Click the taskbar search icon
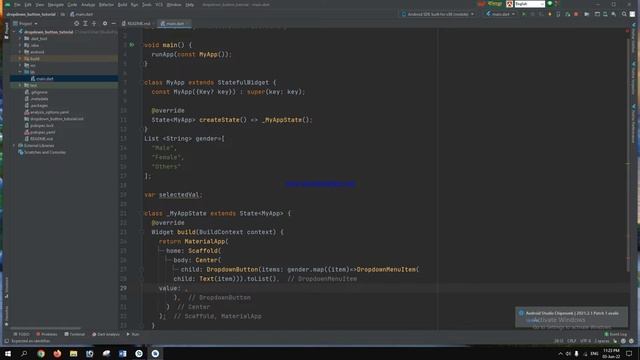640x360 pixels. click(x=24, y=353)
